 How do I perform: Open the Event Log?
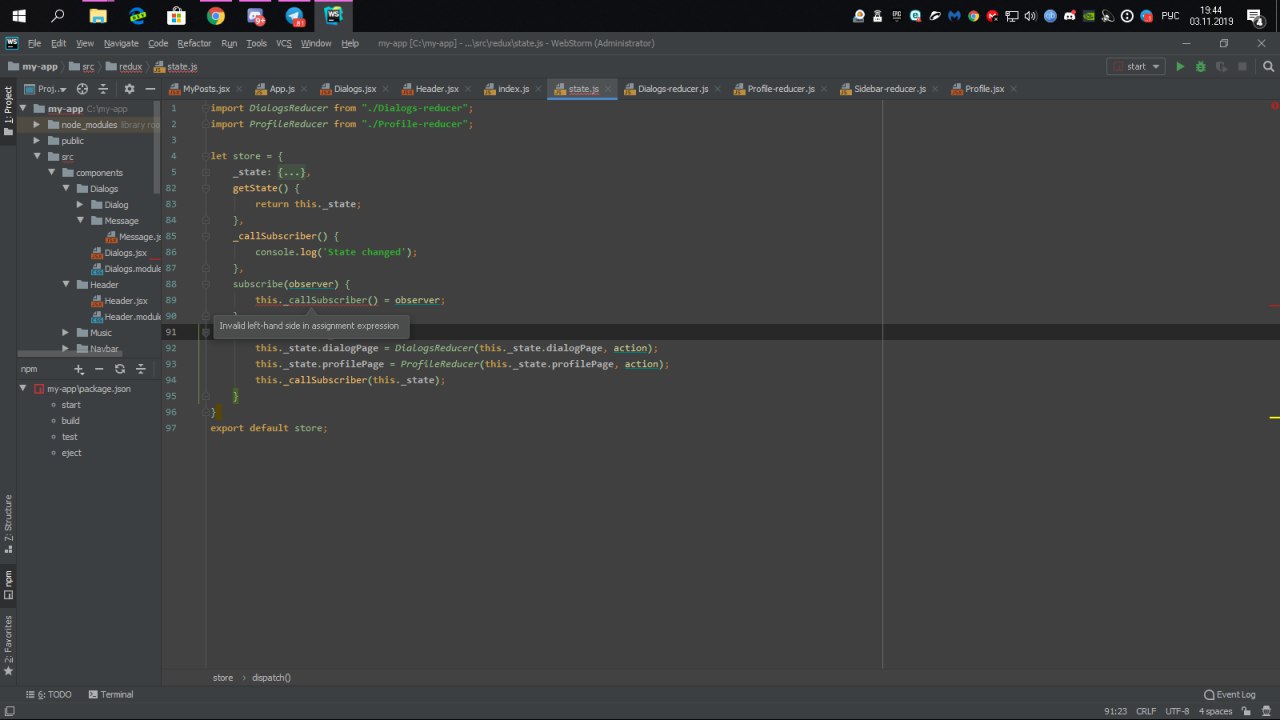1230,694
